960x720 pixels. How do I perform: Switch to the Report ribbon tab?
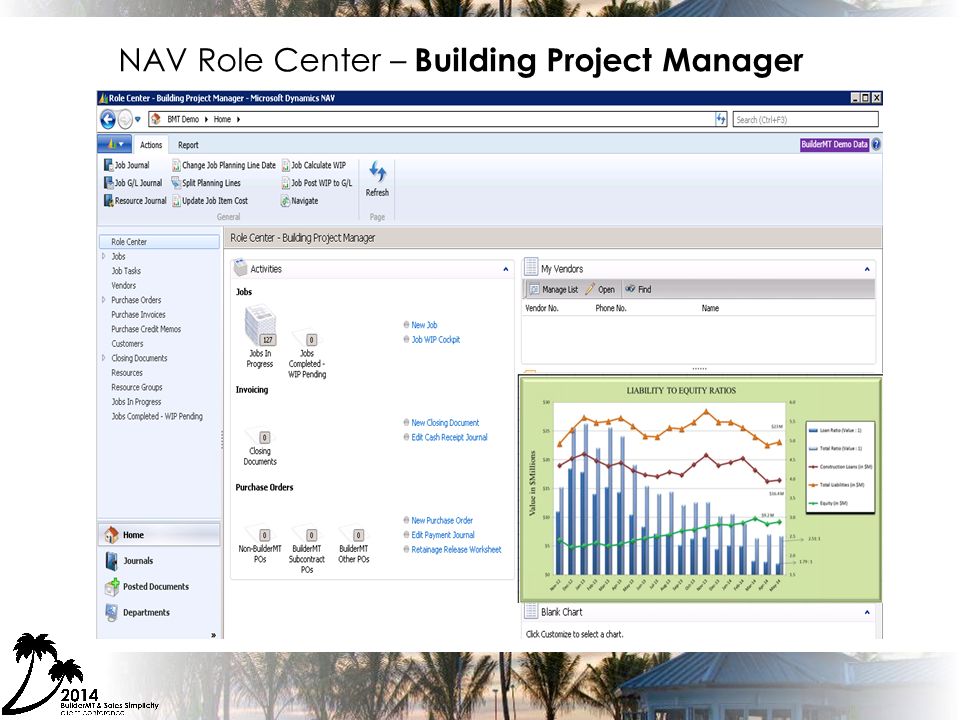coord(188,145)
